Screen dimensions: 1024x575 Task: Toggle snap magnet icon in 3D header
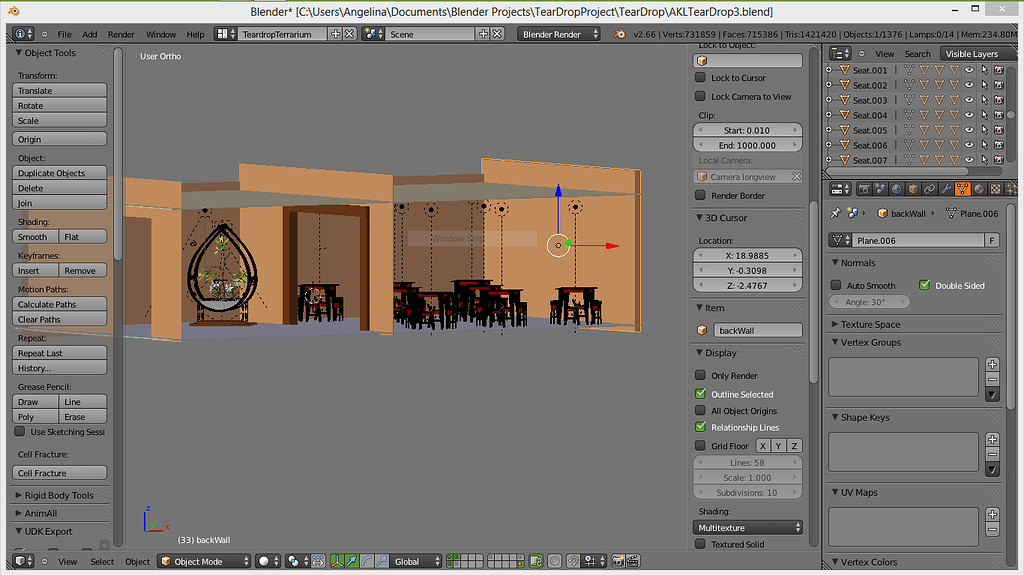tap(573, 561)
